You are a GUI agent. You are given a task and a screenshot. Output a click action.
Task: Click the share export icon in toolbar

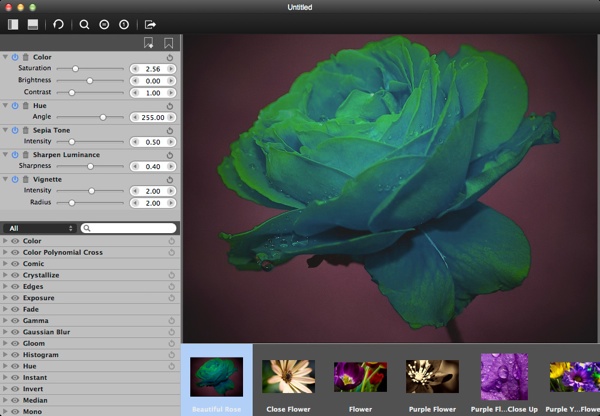[x=151, y=24]
